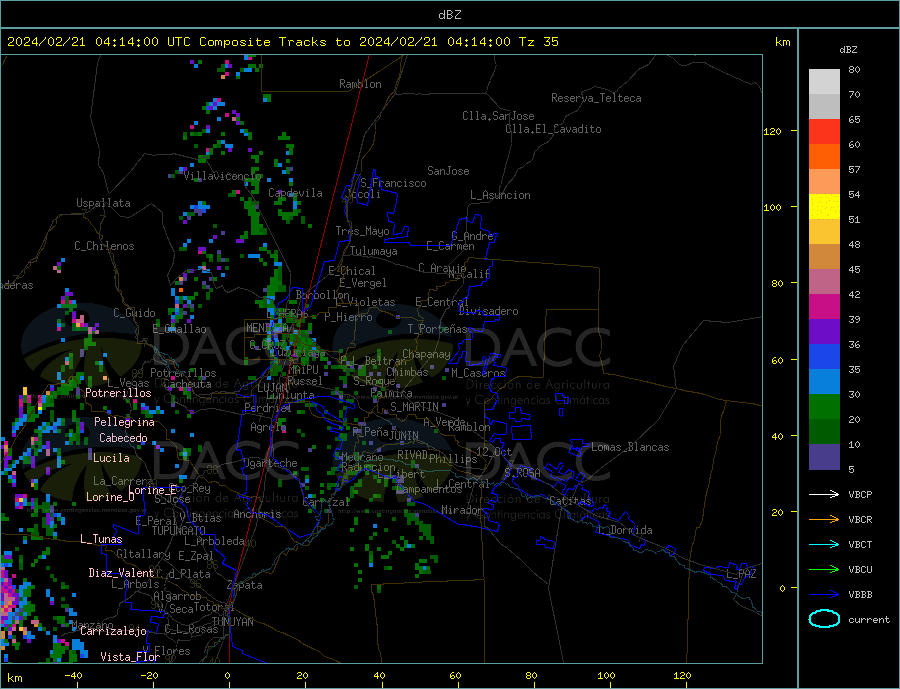Select the light gray 80 dBZ swatch

(x=824, y=82)
